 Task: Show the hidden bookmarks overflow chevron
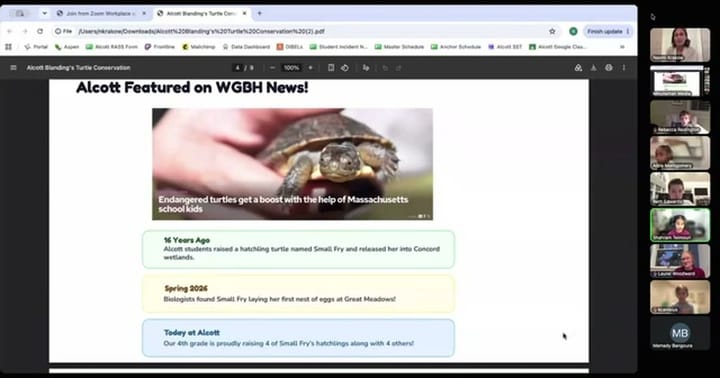click(x=622, y=47)
